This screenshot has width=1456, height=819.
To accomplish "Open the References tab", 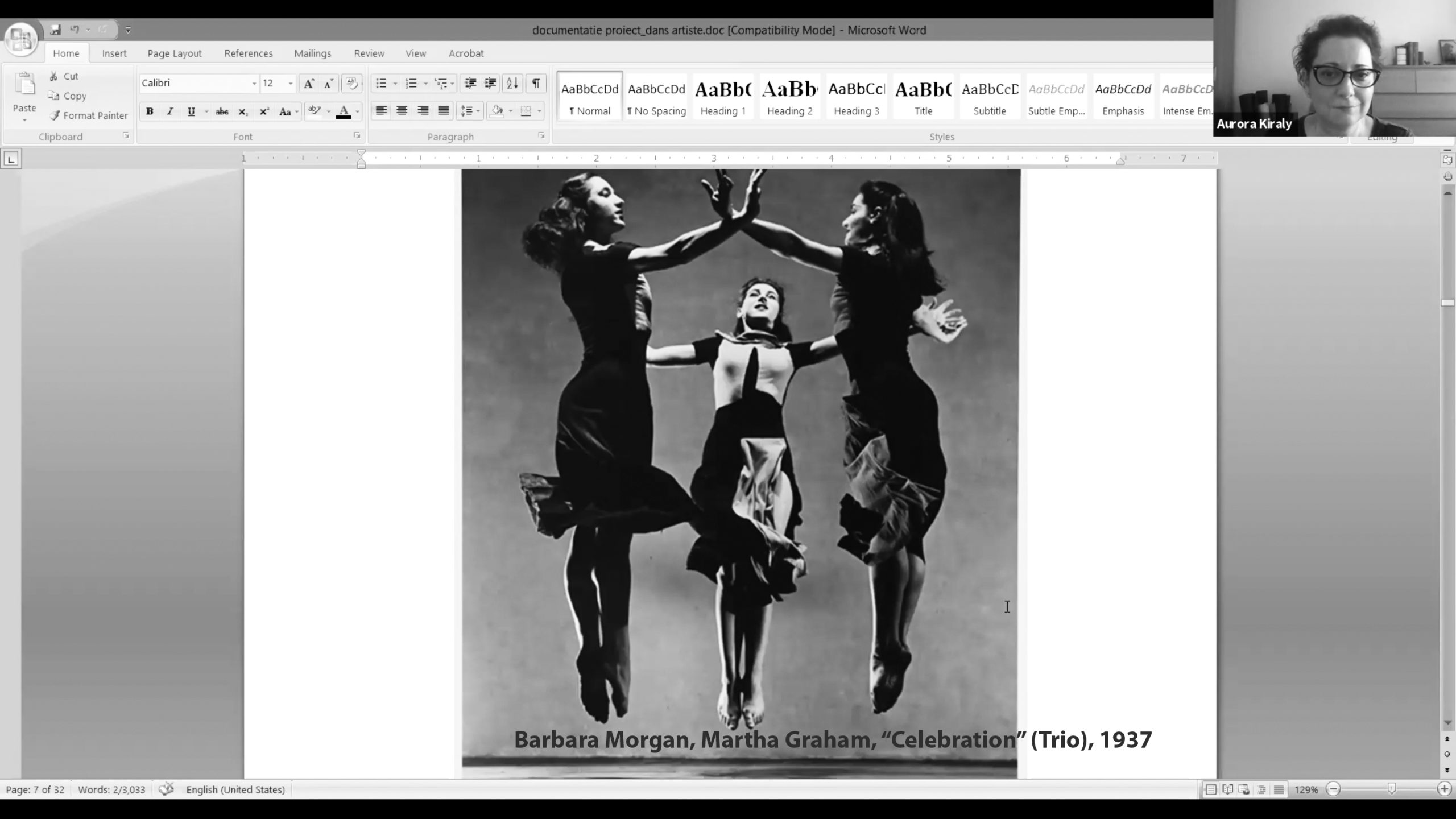I will [249, 53].
